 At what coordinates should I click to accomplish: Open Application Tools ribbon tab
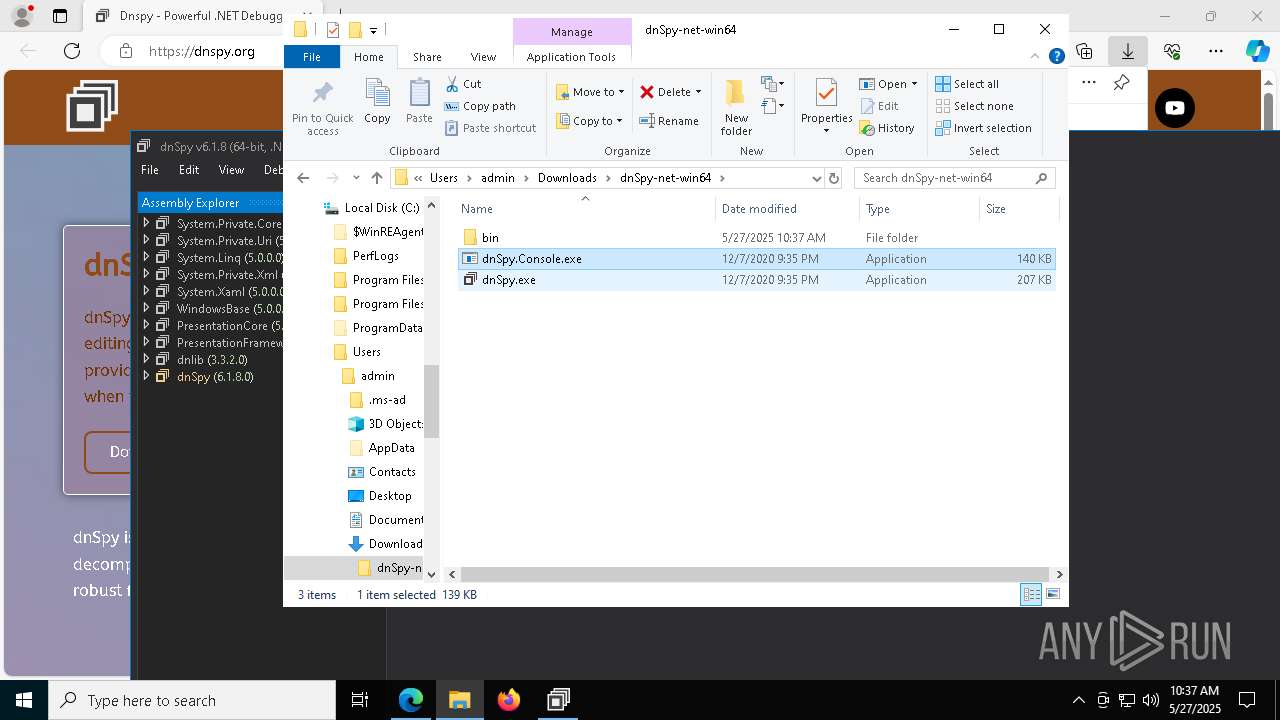tap(571, 57)
